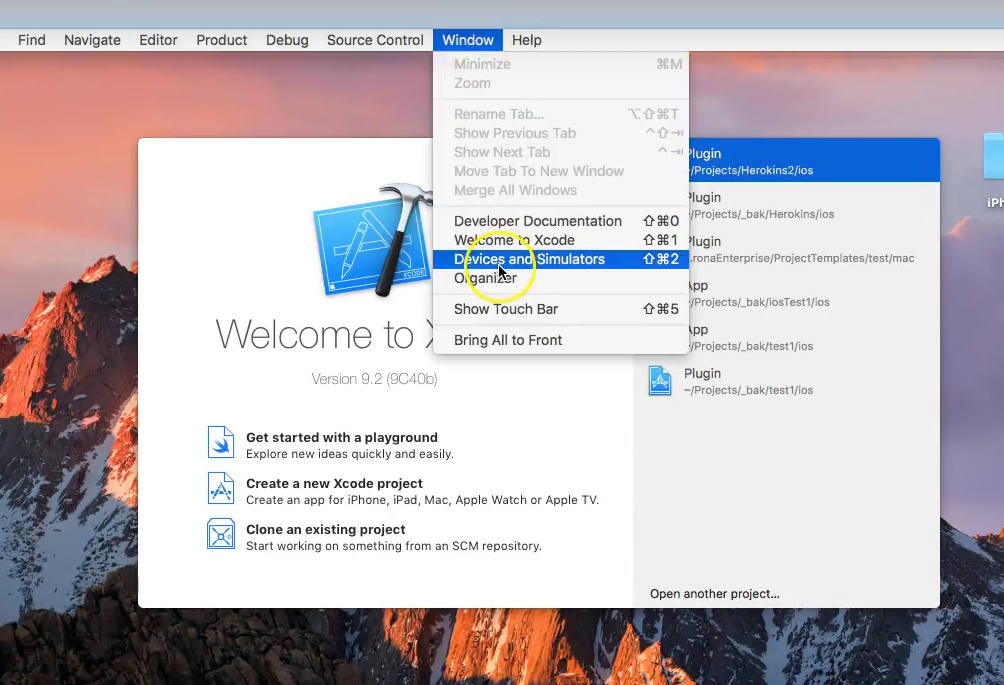This screenshot has height=685, width=1004.
Task: Click the Xcode hammer app icon
Action: tap(373, 241)
